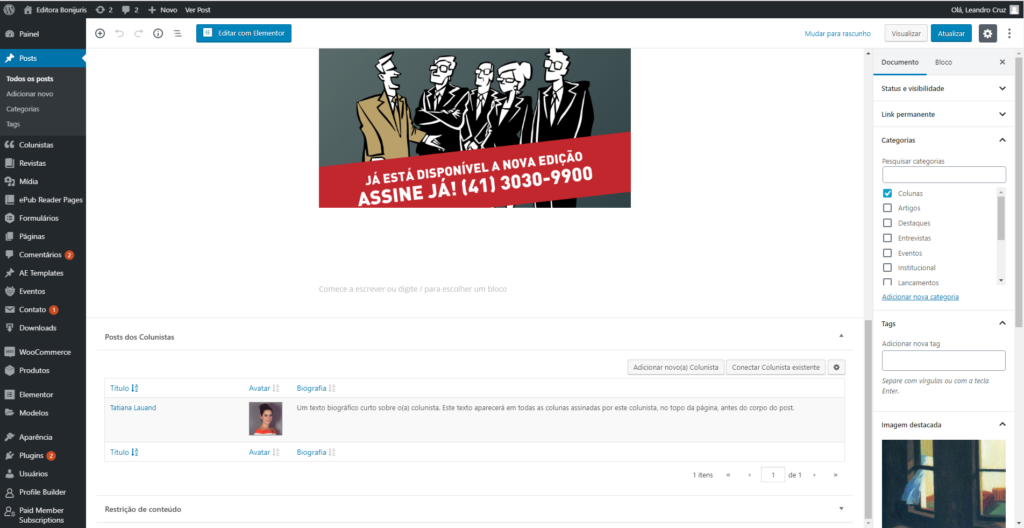Click the updates icon showing 2
The height and width of the screenshot is (528, 1024).
pyautogui.click(x=104, y=10)
